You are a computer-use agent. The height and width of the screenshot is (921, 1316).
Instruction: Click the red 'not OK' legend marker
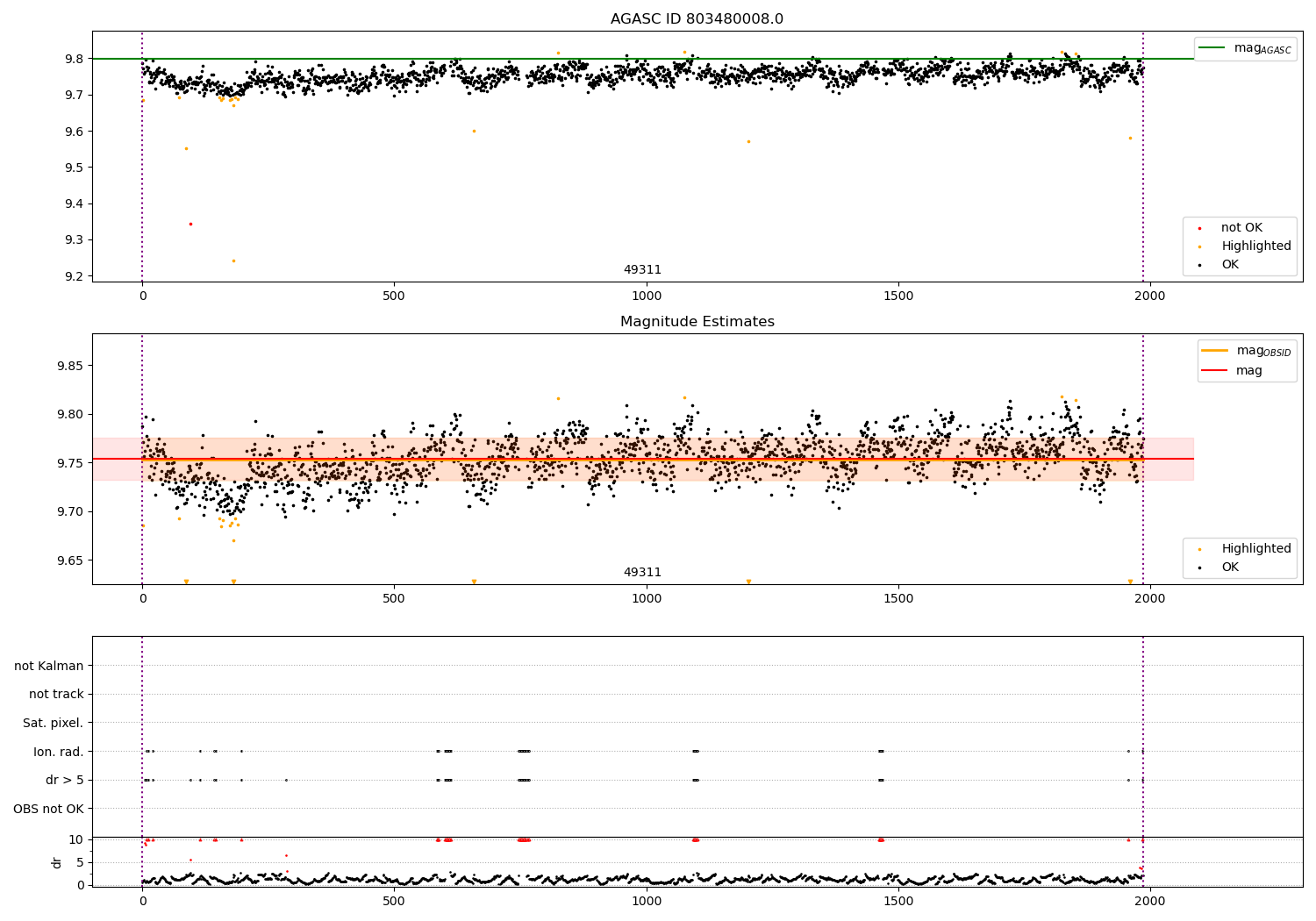click(1200, 228)
